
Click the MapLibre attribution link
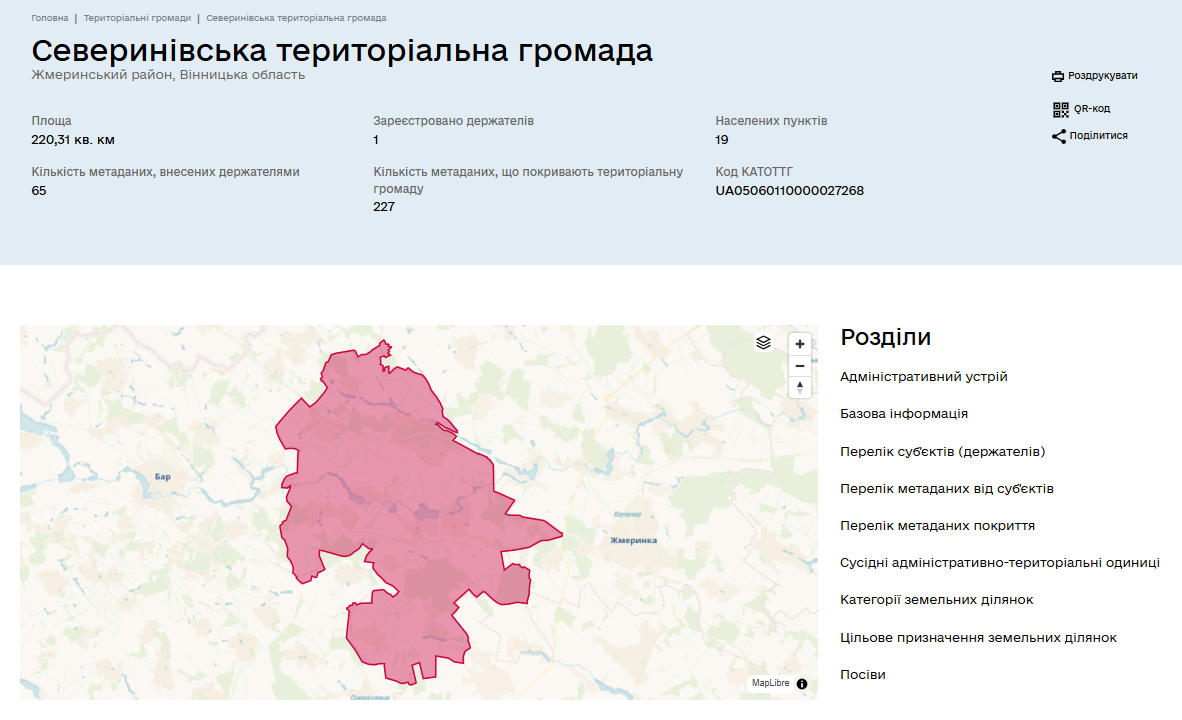click(770, 684)
